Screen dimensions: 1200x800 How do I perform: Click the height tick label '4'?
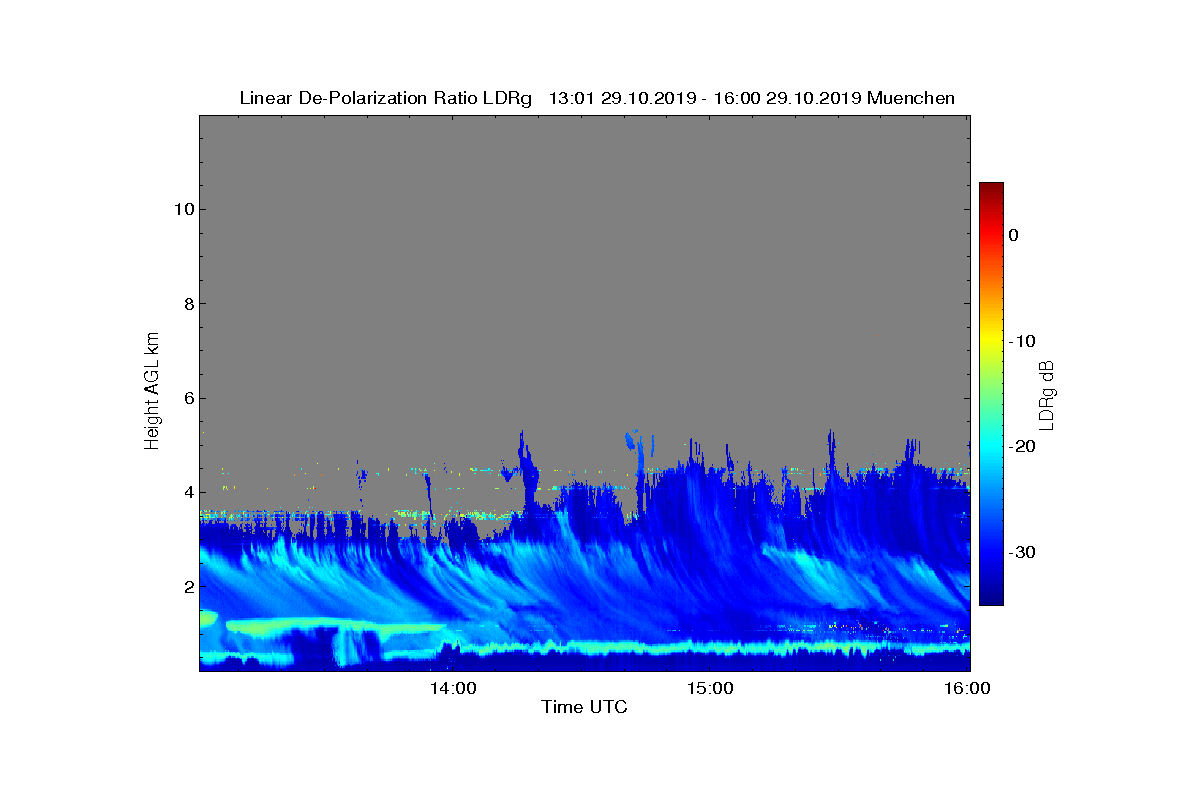tap(187, 492)
